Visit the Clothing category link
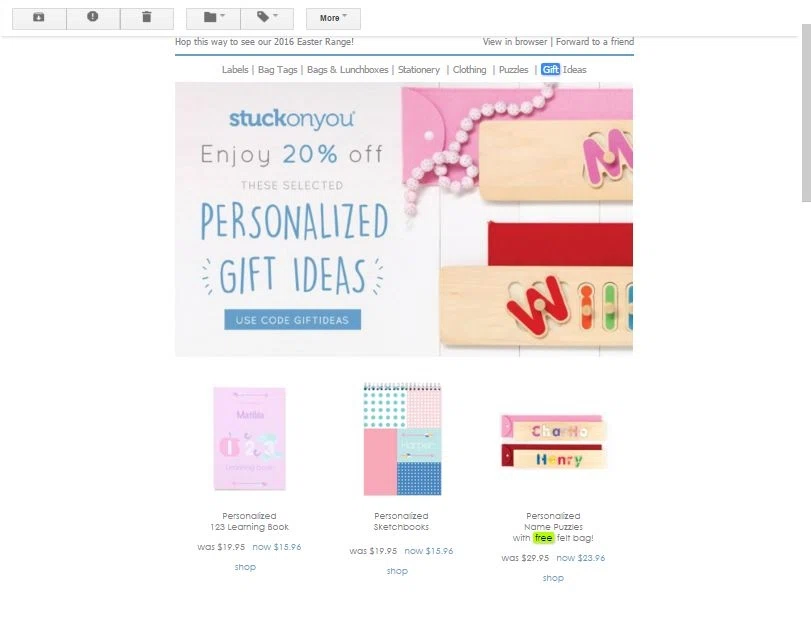Viewport: 811px width, 622px height. 470,70
